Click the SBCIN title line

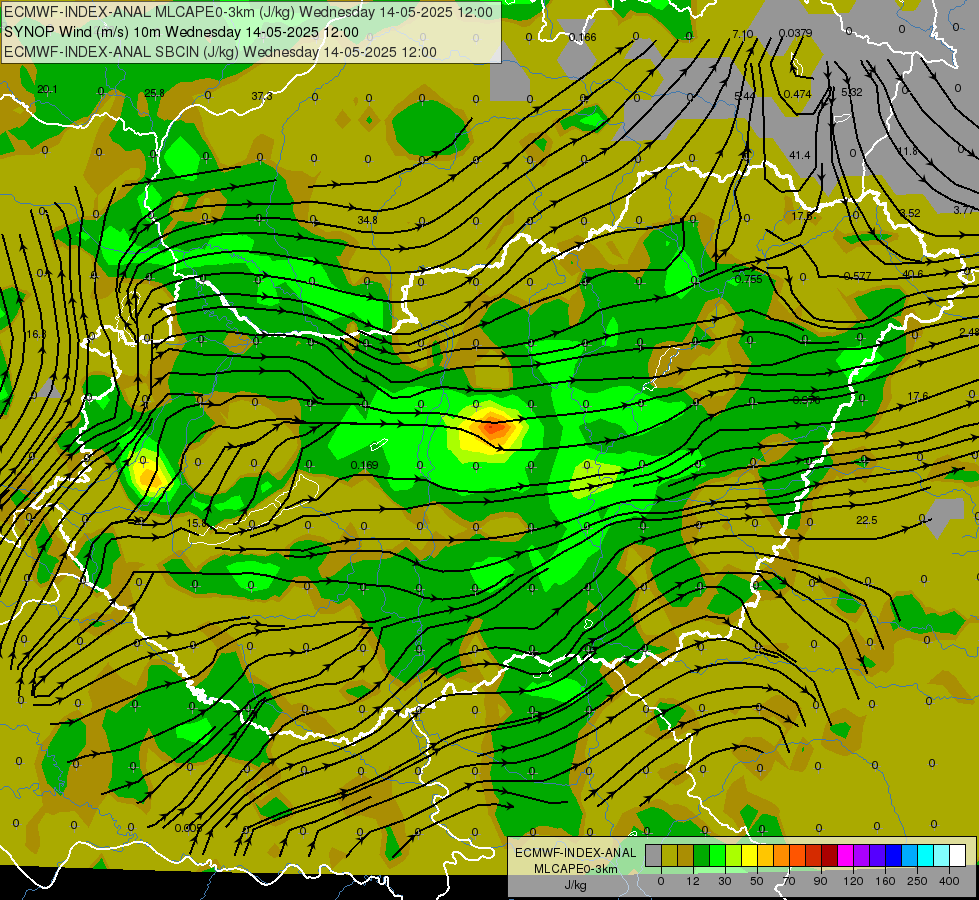pos(220,52)
